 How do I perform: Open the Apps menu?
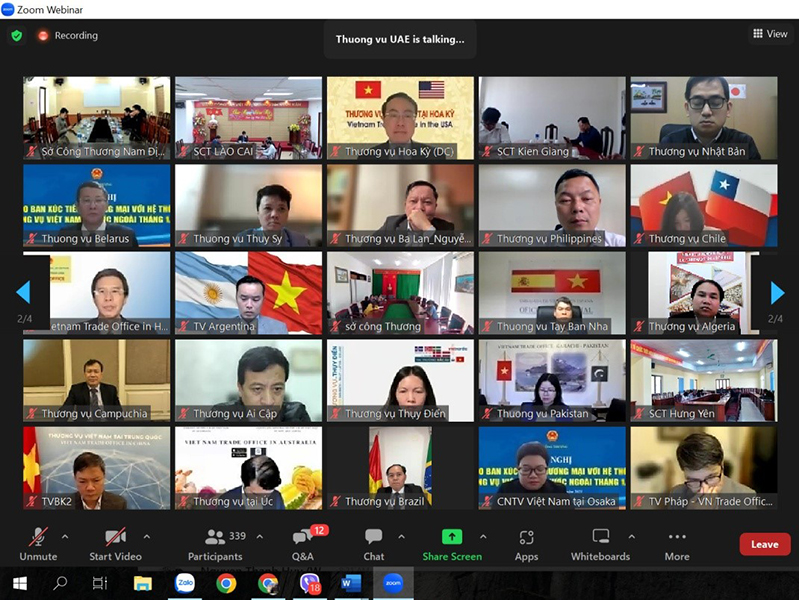point(526,543)
